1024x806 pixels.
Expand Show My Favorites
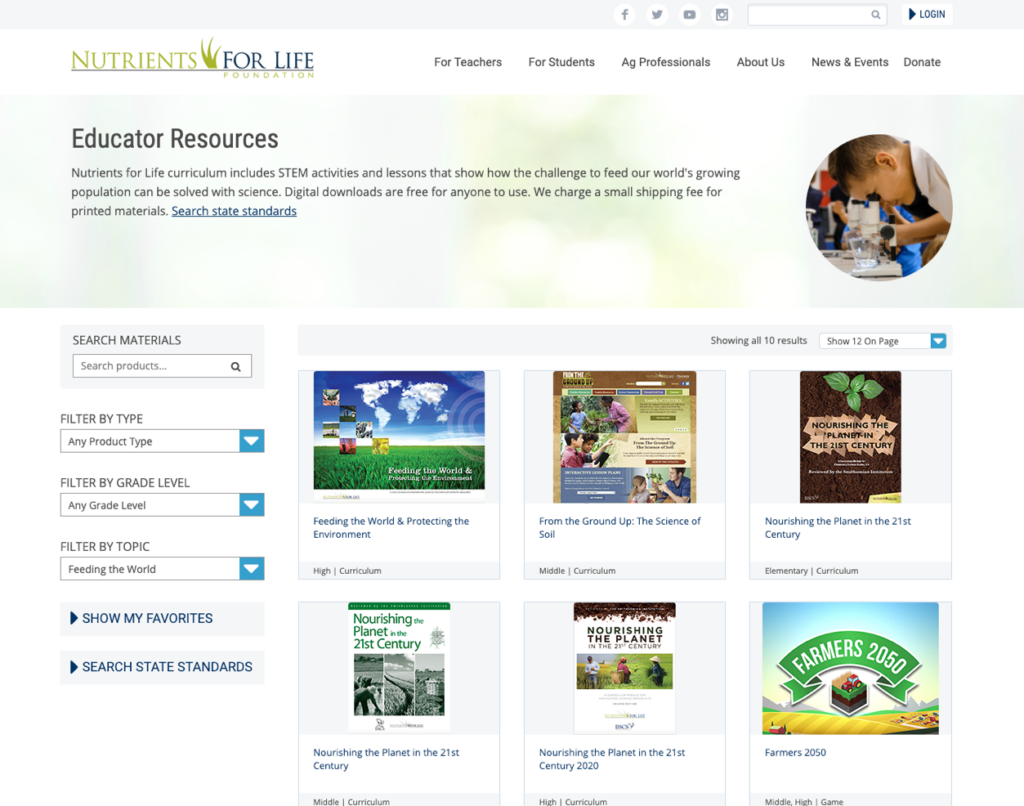point(162,619)
